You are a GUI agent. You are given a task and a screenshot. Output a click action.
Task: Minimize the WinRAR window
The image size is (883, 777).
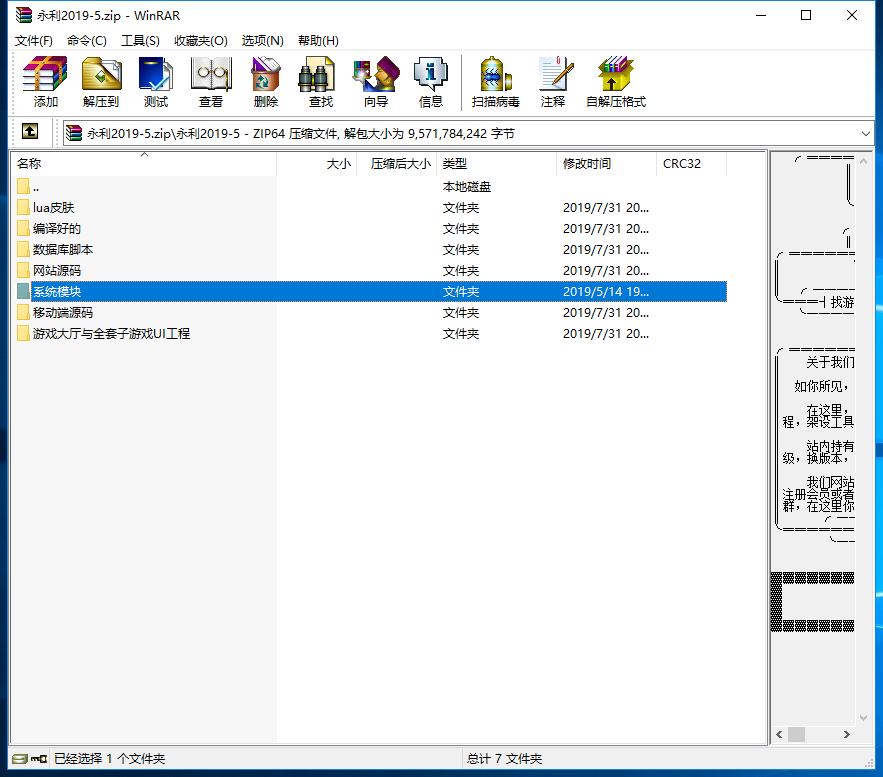(761, 15)
